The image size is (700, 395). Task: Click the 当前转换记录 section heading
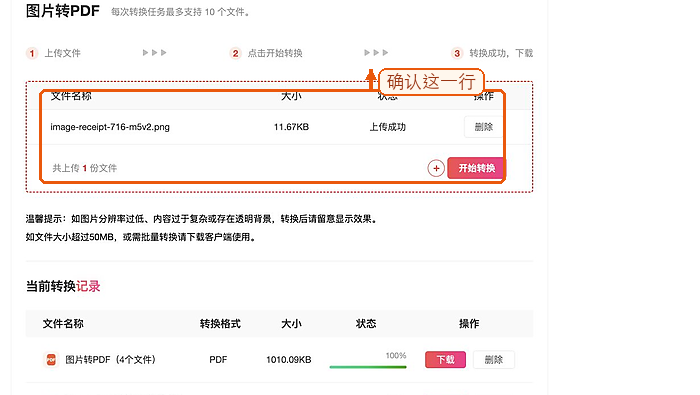[63, 286]
